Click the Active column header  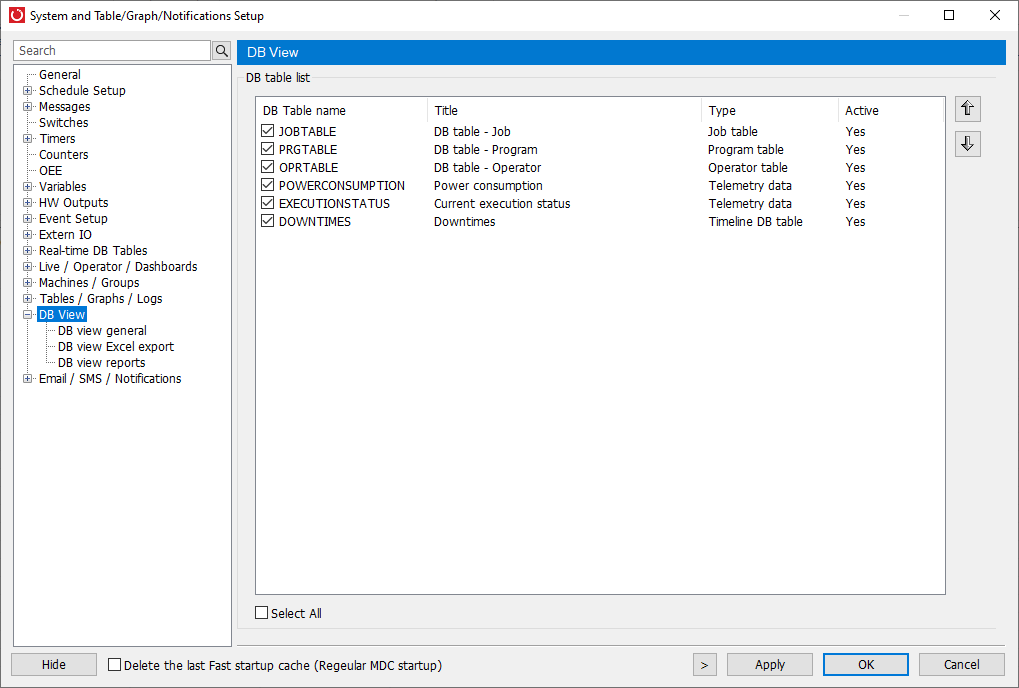pyautogui.click(x=890, y=110)
